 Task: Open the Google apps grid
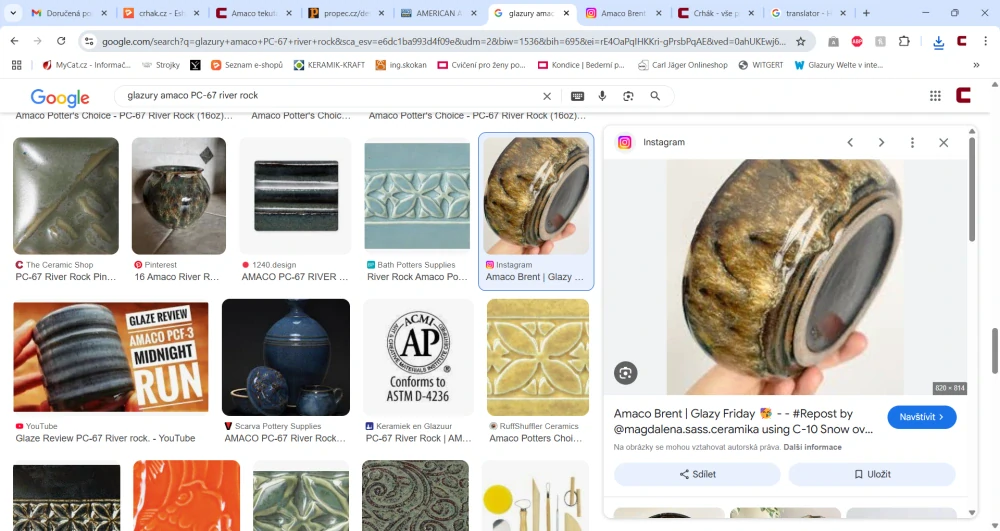coord(935,96)
